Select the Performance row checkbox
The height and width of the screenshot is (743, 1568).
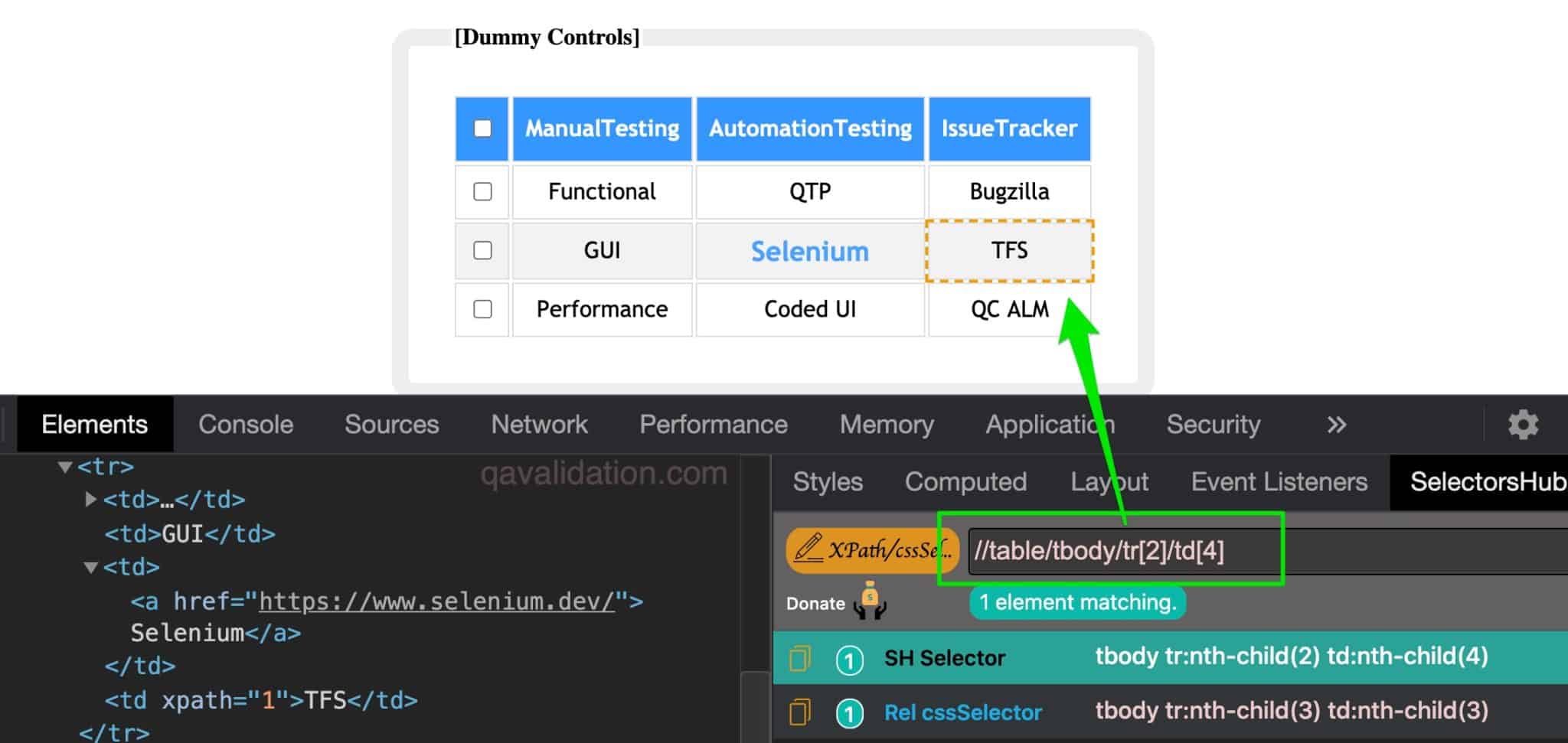coord(482,309)
